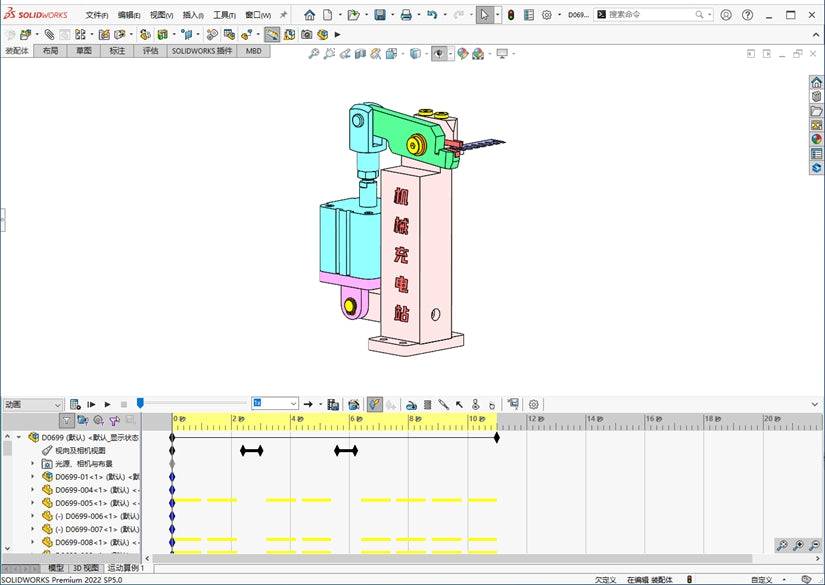This screenshot has width=825, height=585.
Task: Click the Linear Component Pattern icon
Action: pyautogui.click(x=80, y=35)
